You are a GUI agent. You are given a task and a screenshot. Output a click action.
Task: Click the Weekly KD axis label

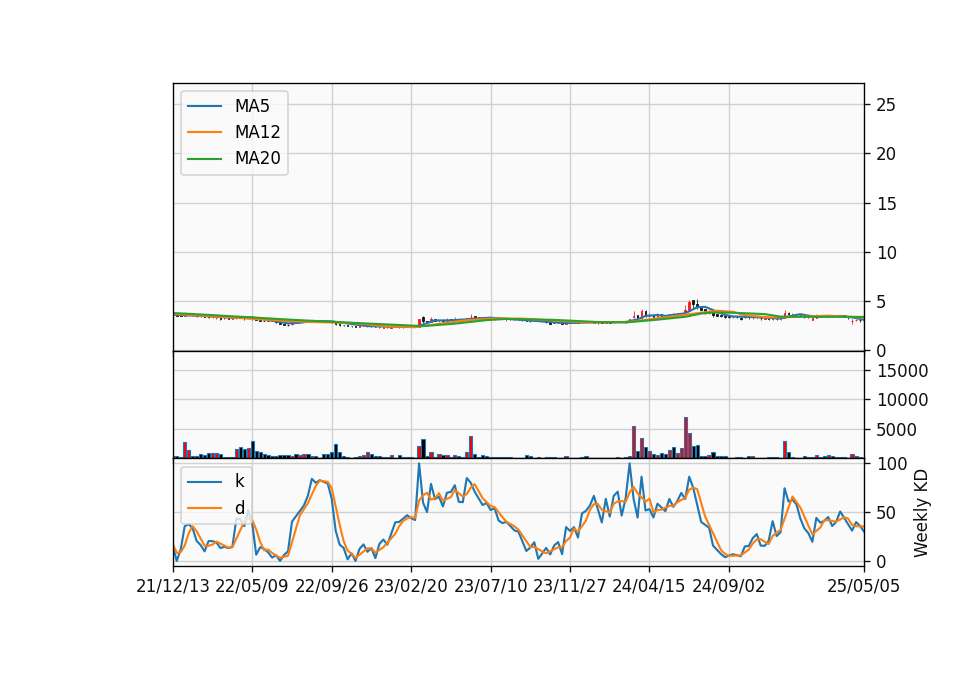(921, 514)
